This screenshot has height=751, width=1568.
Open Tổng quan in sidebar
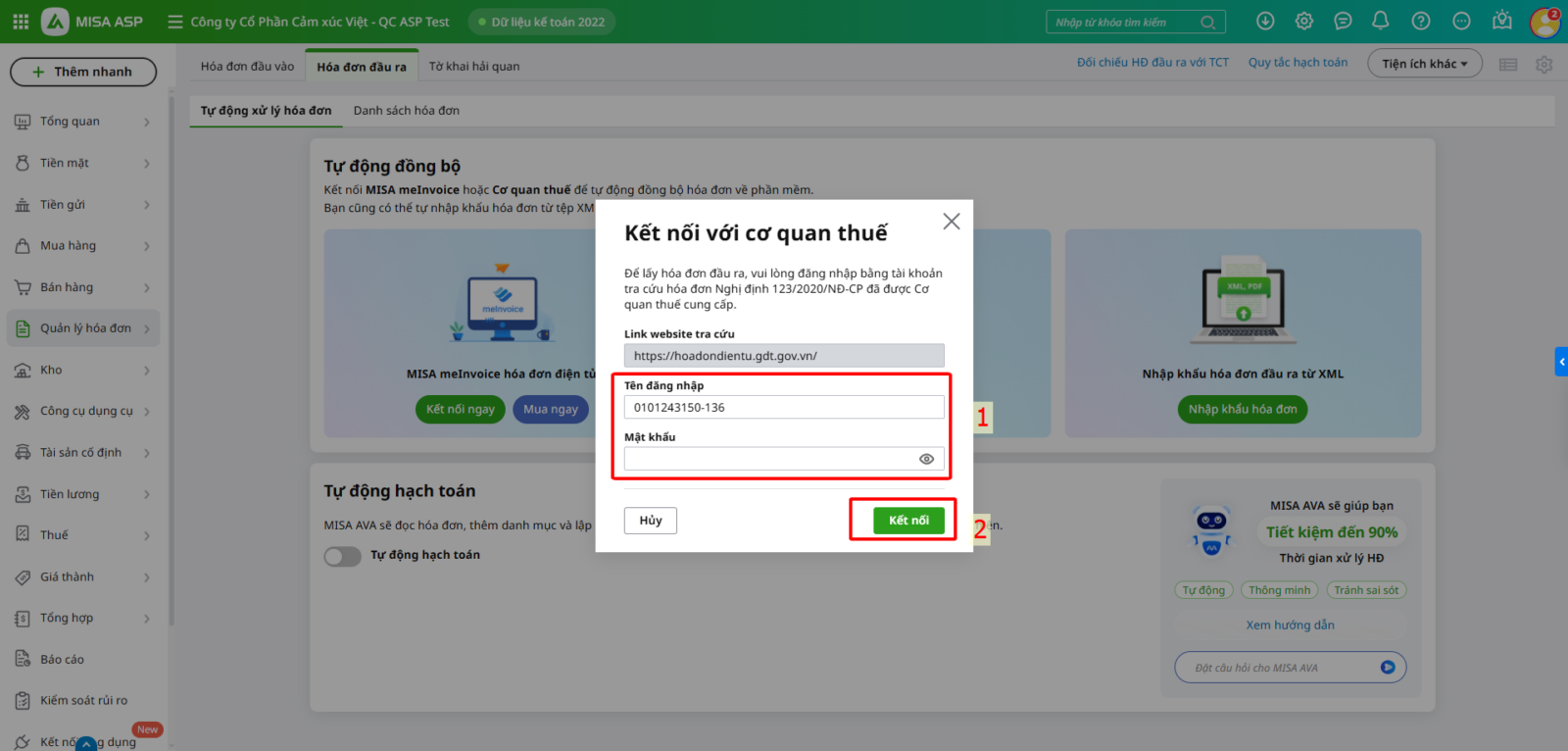pos(70,122)
